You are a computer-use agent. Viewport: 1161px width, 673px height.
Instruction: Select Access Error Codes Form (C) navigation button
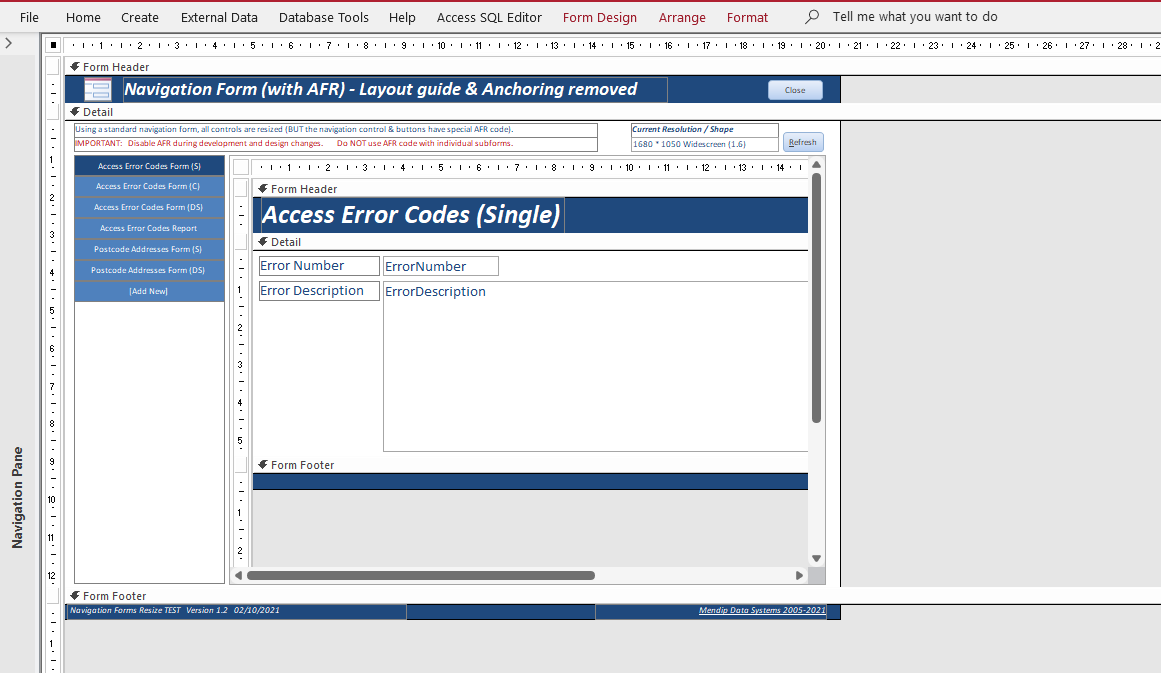pos(150,187)
